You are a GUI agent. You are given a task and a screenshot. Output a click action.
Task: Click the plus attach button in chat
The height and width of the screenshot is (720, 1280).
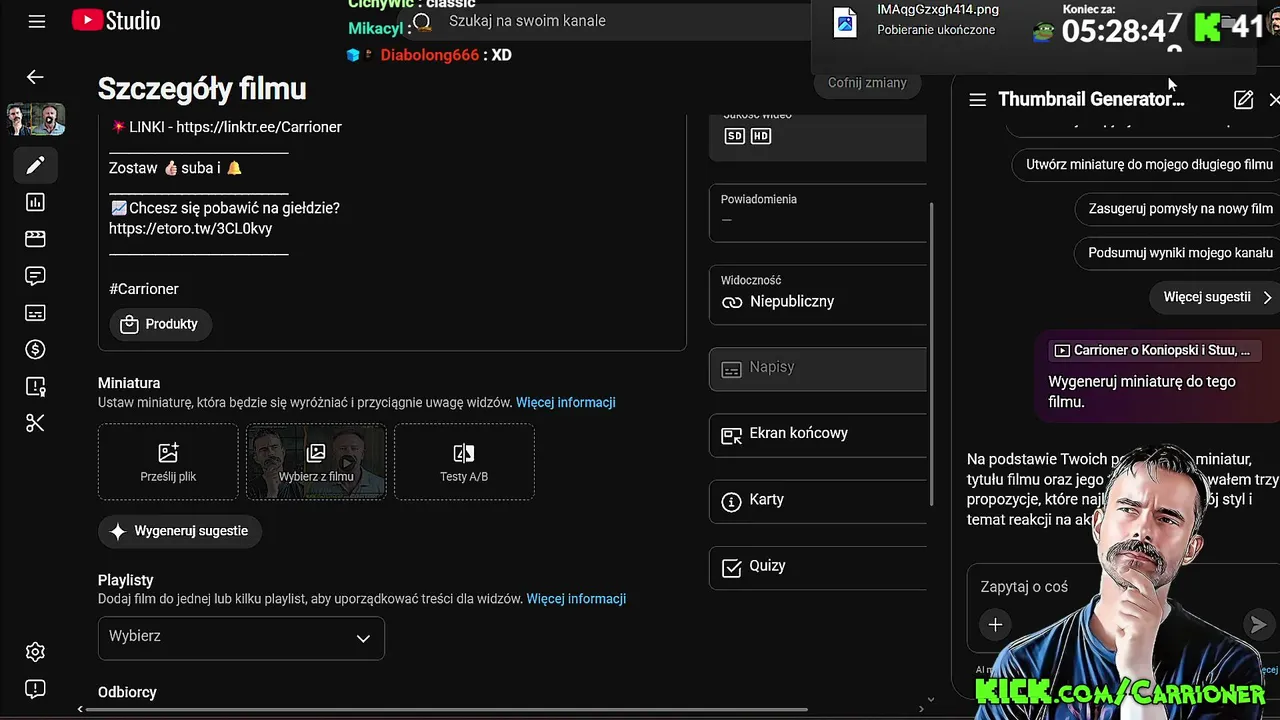995,625
